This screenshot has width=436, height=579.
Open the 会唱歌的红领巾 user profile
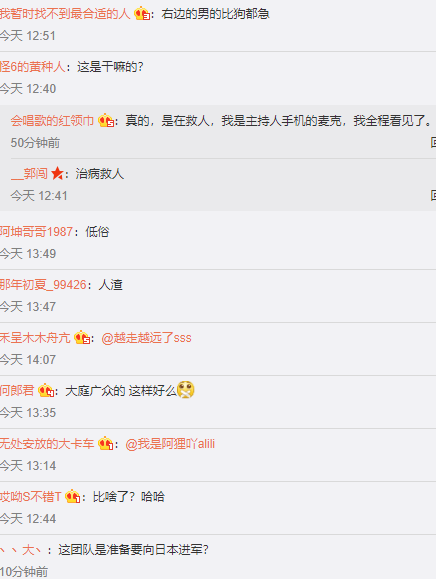(52, 121)
